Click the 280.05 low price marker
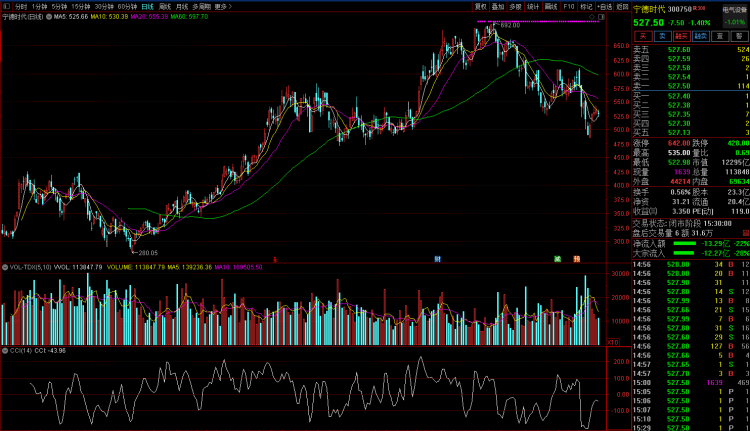750x431 pixels. (x=147, y=253)
